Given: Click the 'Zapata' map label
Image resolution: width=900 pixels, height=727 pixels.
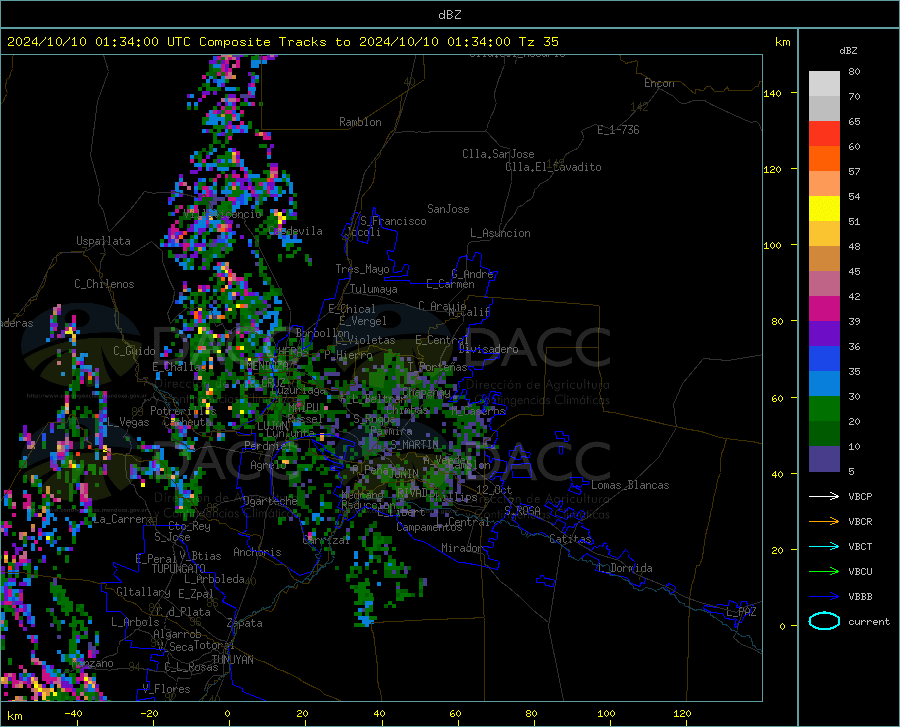Looking at the screenshot, I should click(x=245, y=623).
